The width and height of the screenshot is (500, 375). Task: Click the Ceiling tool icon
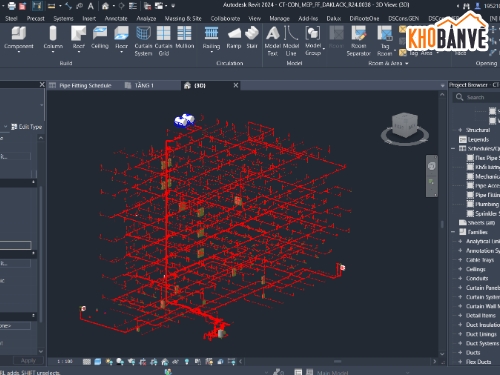pos(100,33)
